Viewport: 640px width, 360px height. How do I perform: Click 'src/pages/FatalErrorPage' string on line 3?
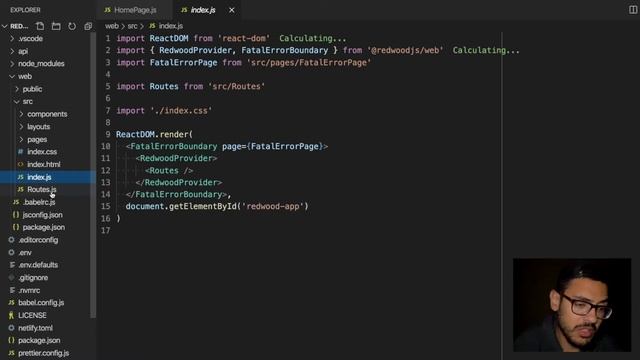pos(309,62)
